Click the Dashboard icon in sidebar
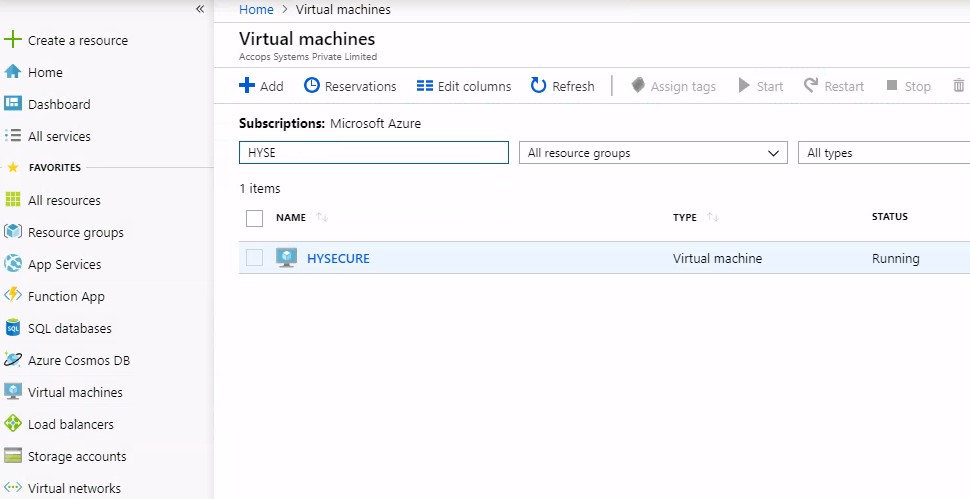The width and height of the screenshot is (970, 499). pyautogui.click(x=12, y=104)
